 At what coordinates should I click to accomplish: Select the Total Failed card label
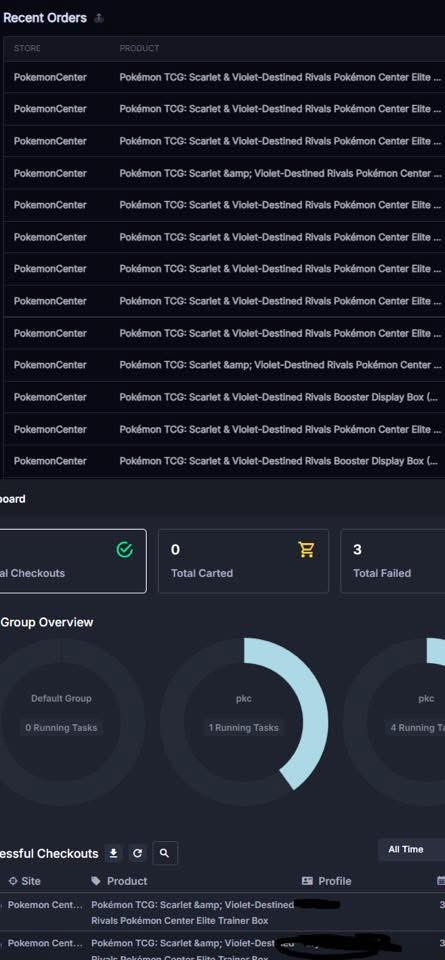[382, 573]
